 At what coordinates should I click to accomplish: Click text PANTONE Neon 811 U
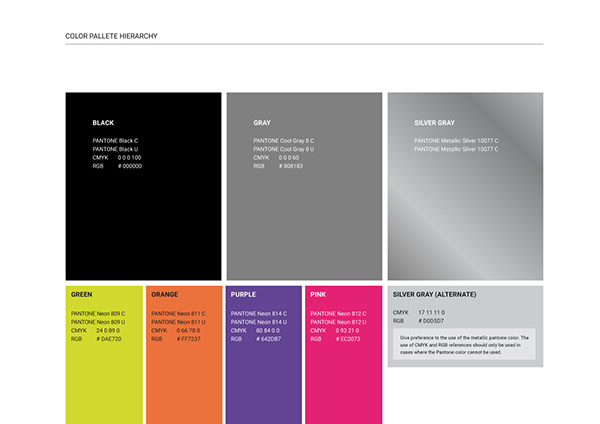(x=178, y=322)
